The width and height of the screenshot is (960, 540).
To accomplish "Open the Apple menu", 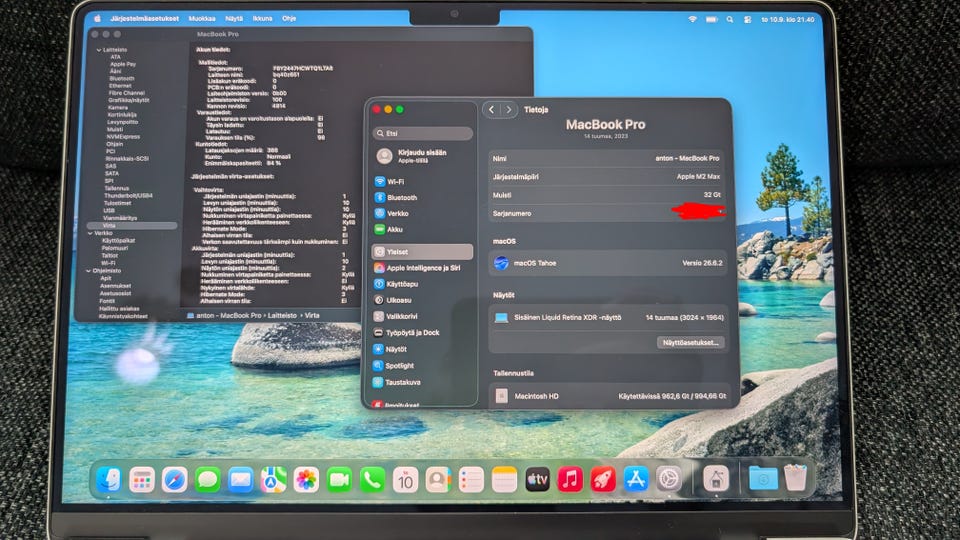I will tap(97, 19).
